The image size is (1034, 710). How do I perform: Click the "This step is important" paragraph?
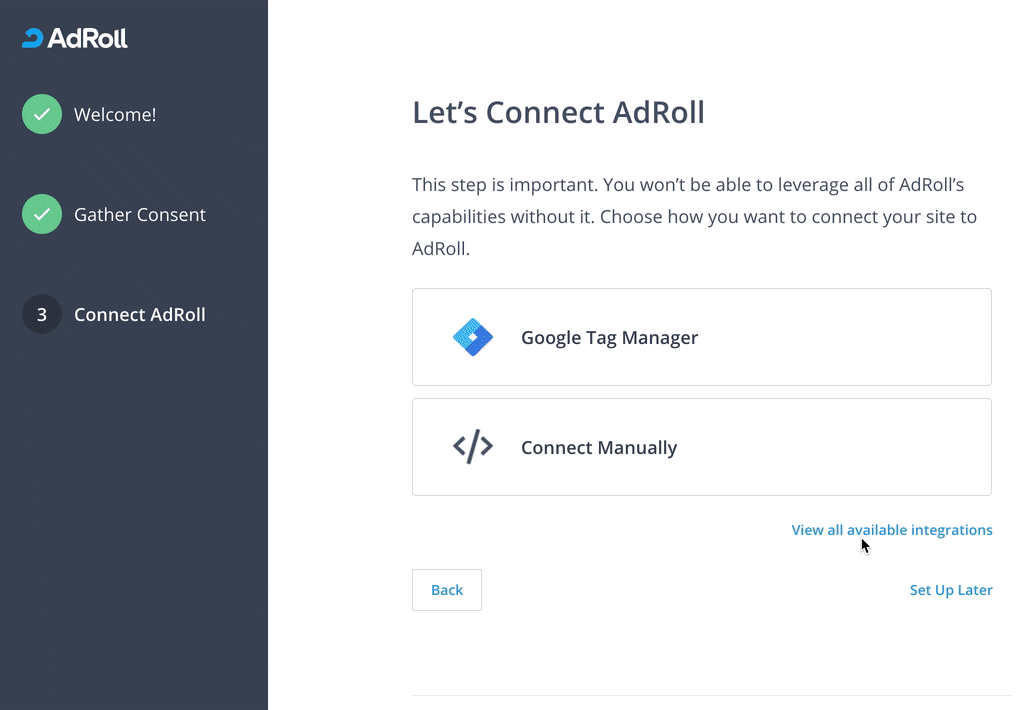pos(694,217)
